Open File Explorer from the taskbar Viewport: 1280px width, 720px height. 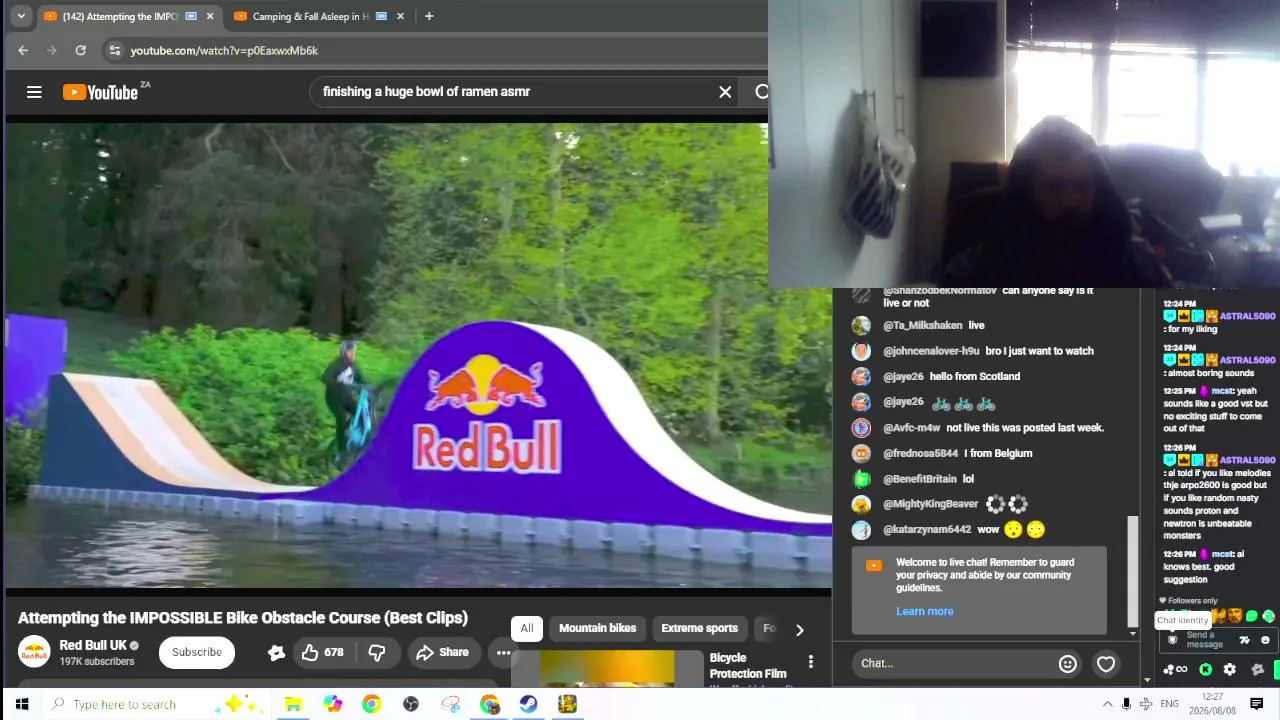[x=293, y=704]
